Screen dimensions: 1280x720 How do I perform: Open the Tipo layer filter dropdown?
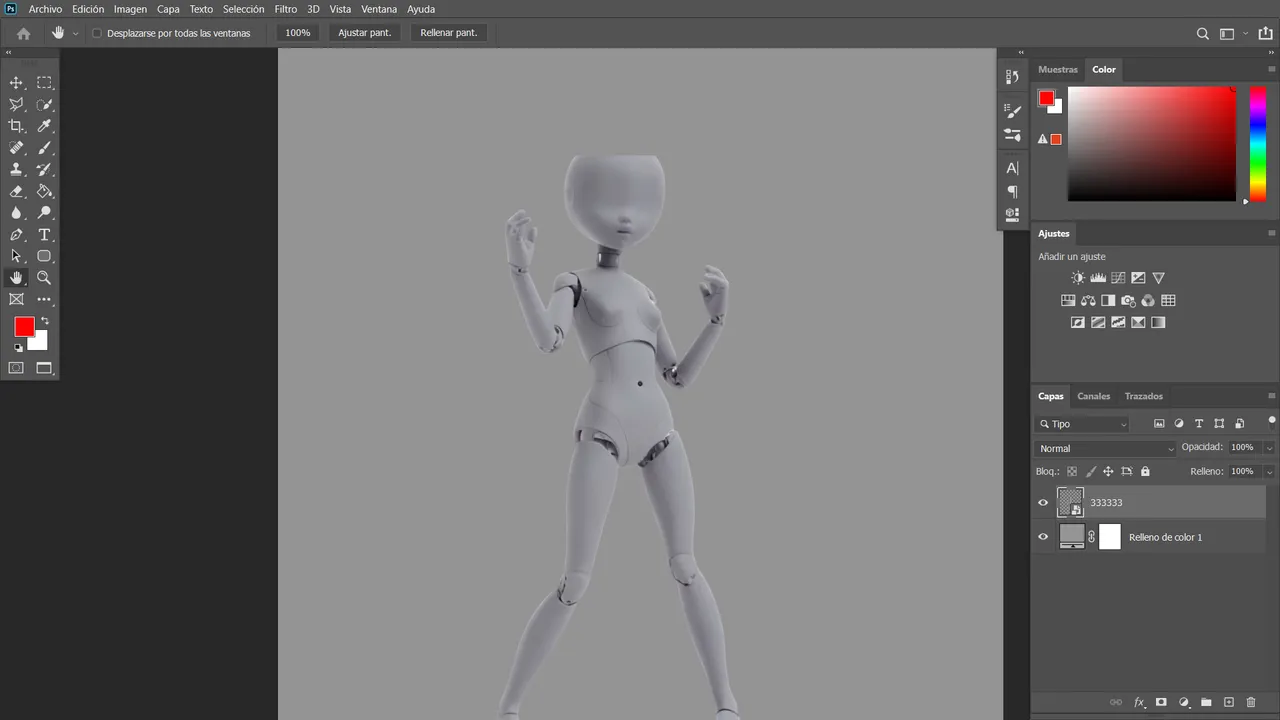[1083, 424]
